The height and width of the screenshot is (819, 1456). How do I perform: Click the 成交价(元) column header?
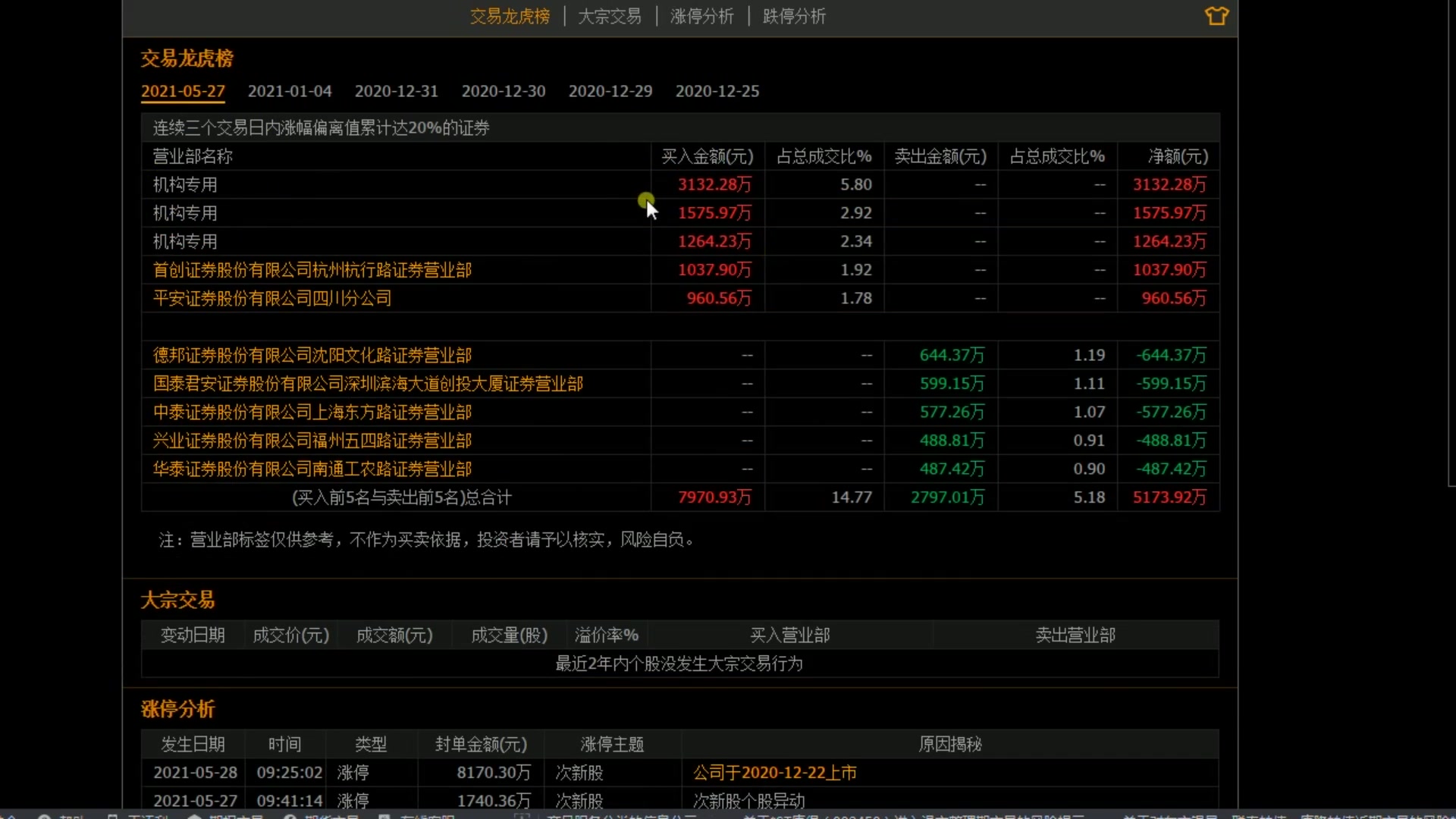click(291, 635)
